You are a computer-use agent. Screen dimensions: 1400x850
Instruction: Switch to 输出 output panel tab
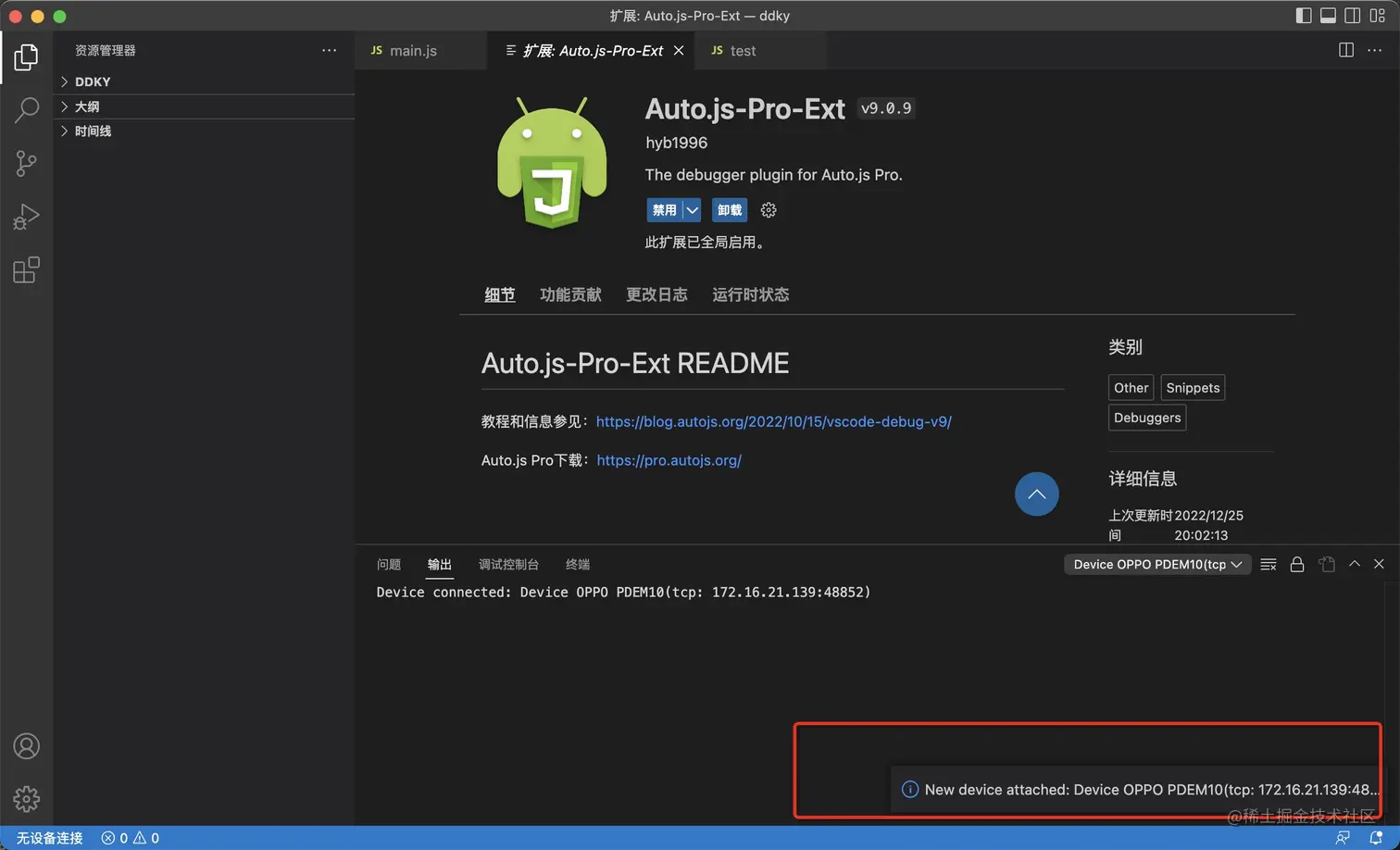pyautogui.click(x=440, y=564)
